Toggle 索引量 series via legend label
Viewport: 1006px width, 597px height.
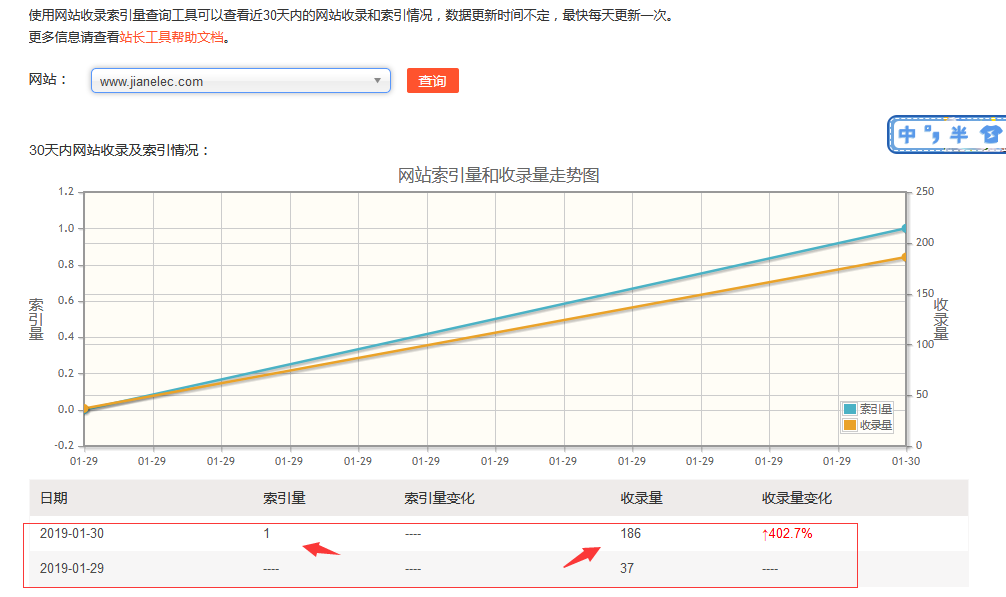pyautogui.click(x=876, y=409)
